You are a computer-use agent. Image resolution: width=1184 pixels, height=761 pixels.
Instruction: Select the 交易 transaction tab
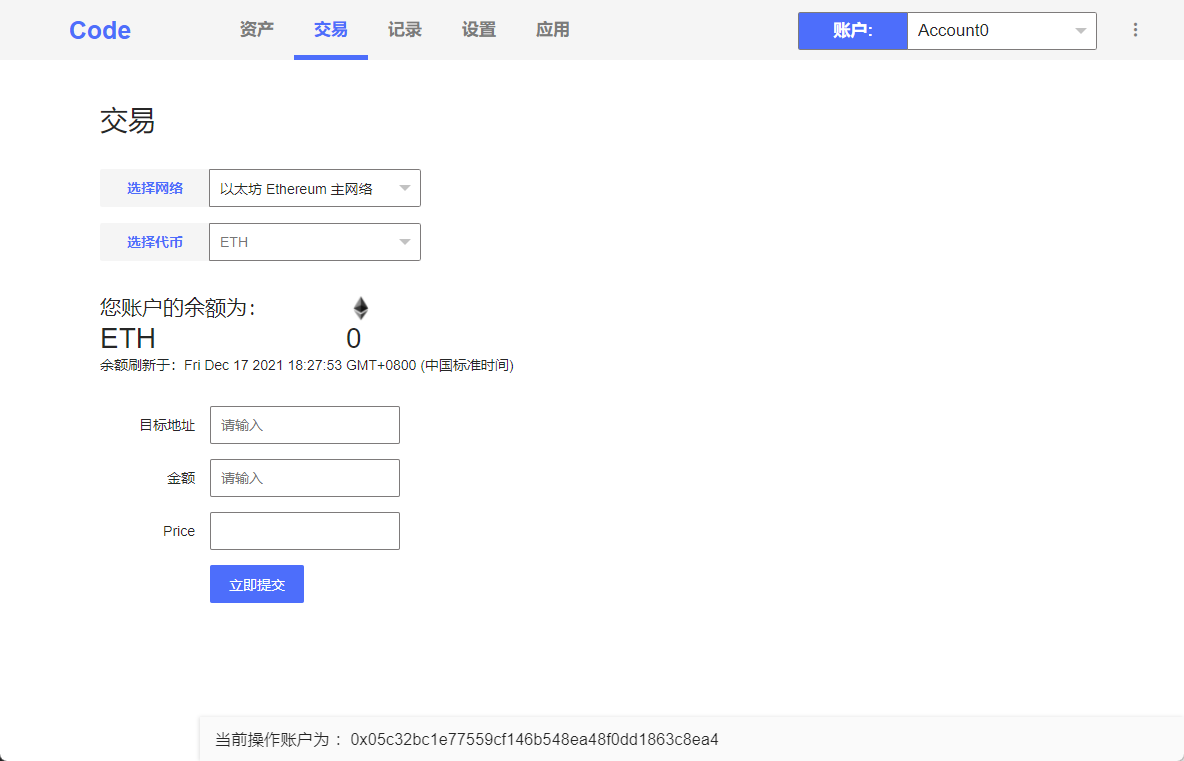point(330,30)
